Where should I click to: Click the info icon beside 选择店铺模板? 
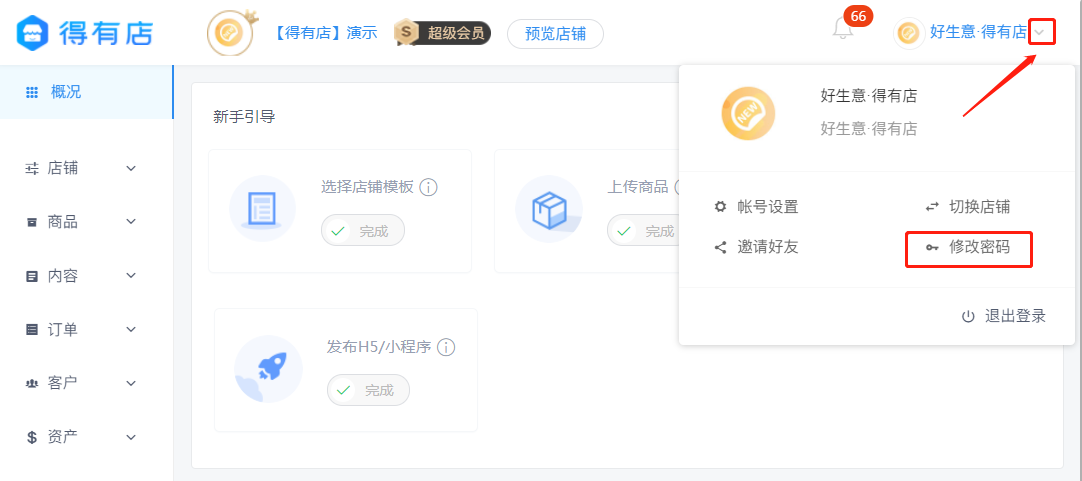429,187
